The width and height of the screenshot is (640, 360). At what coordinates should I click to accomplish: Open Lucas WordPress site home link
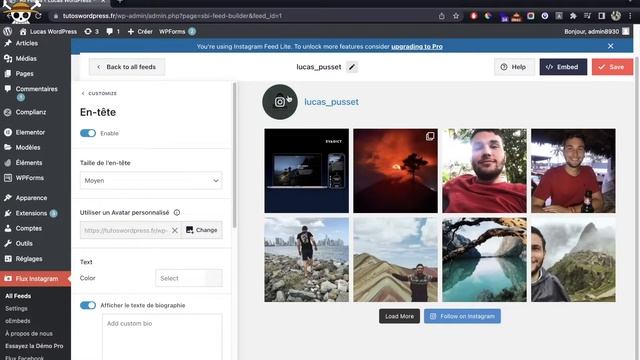click(48, 31)
